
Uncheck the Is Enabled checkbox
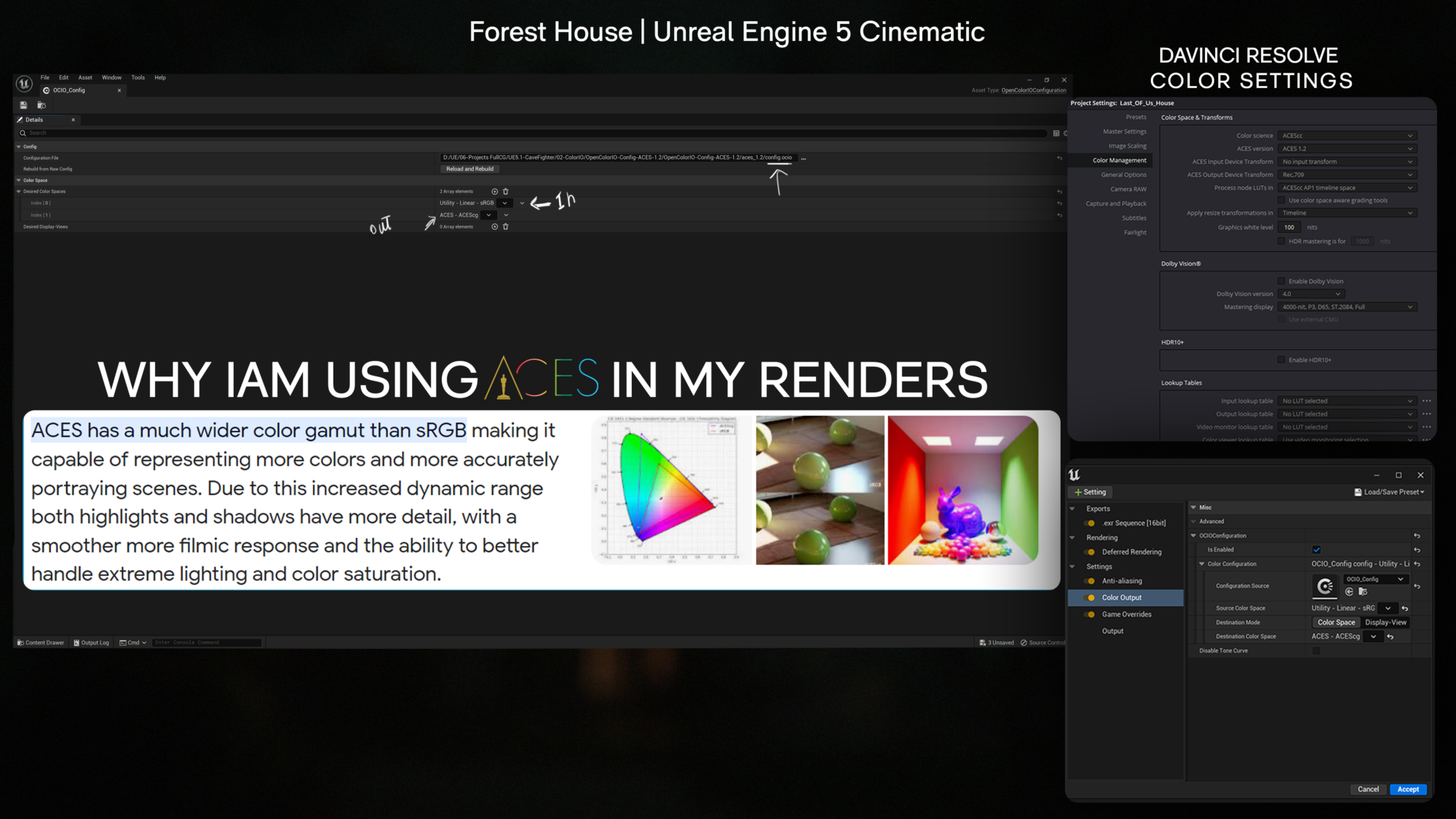[1316, 550]
